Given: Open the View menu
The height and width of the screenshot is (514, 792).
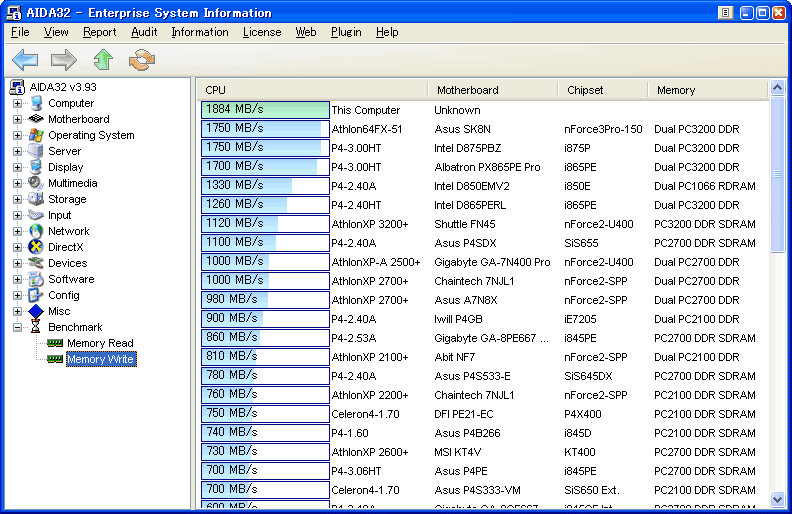Looking at the screenshot, I should [56, 32].
